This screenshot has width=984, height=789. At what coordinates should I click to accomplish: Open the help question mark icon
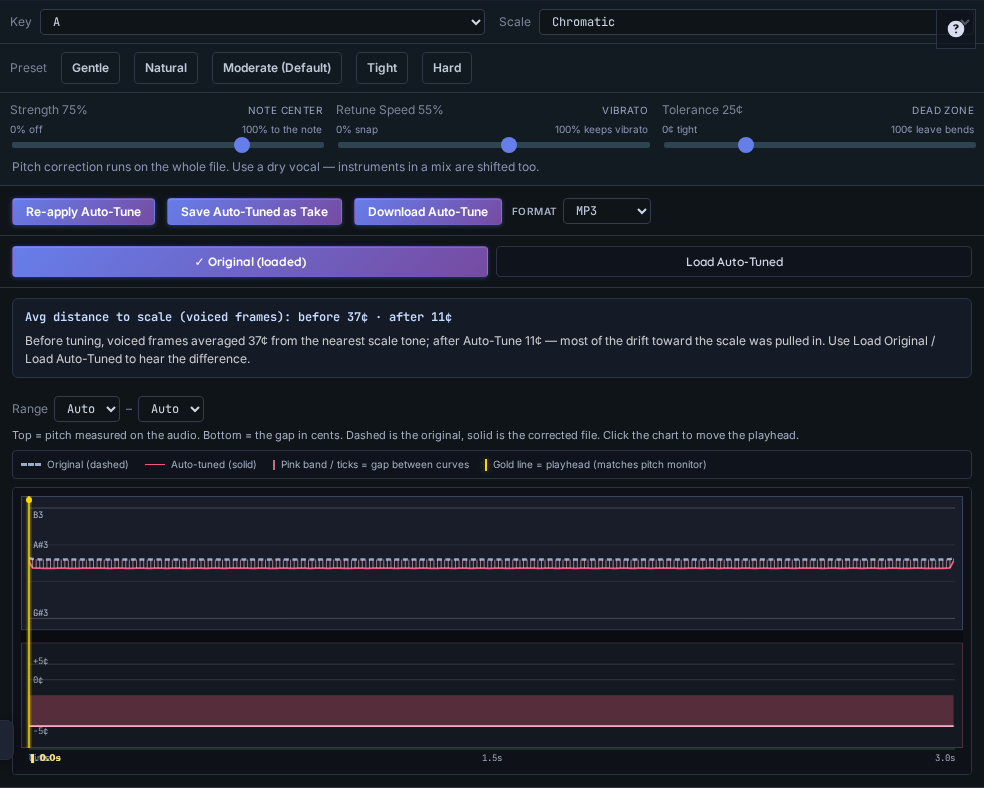point(955,29)
